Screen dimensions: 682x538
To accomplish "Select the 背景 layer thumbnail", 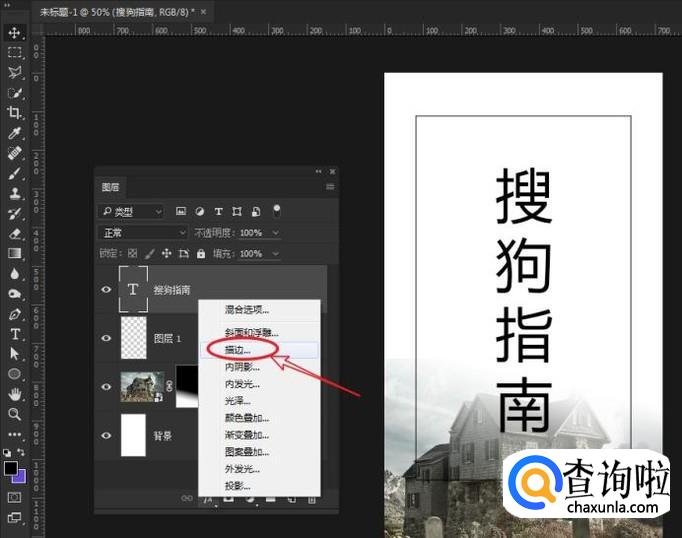I will pyautogui.click(x=133, y=435).
